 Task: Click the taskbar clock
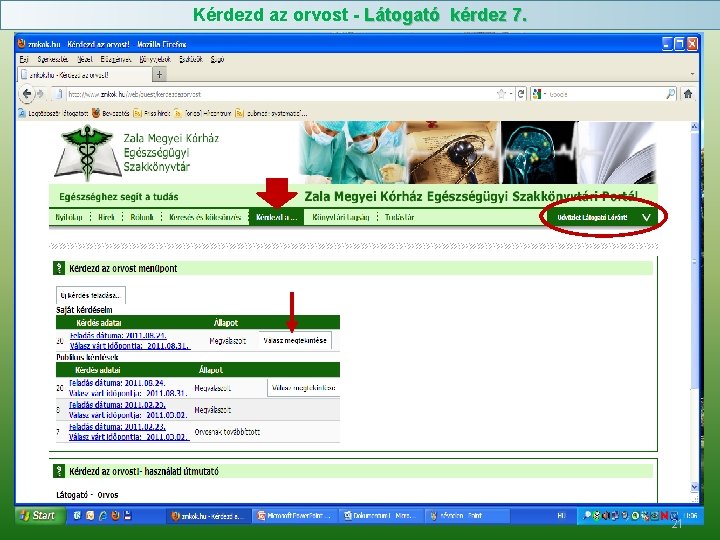[x=690, y=516]
